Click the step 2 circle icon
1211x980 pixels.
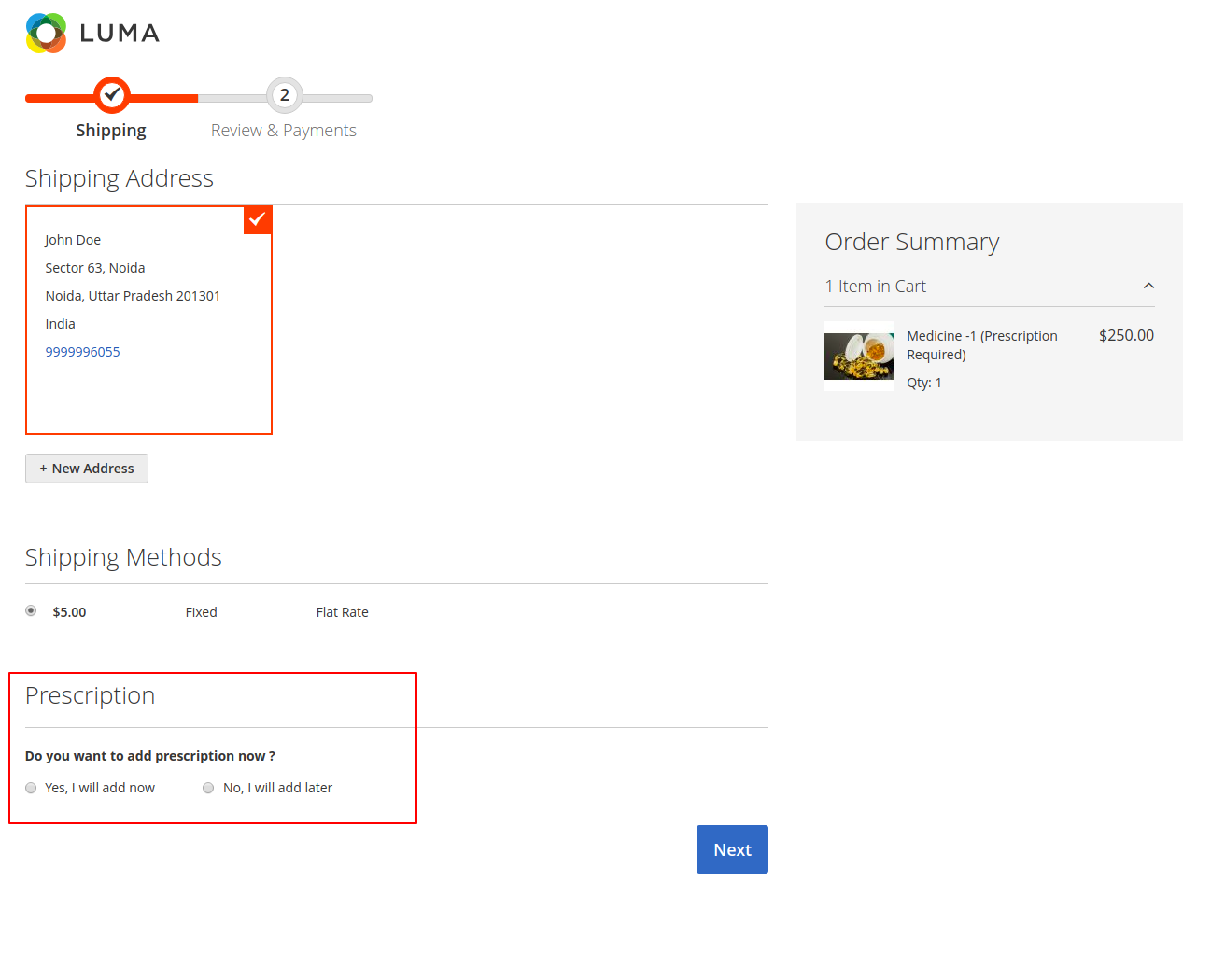point(284,95)
